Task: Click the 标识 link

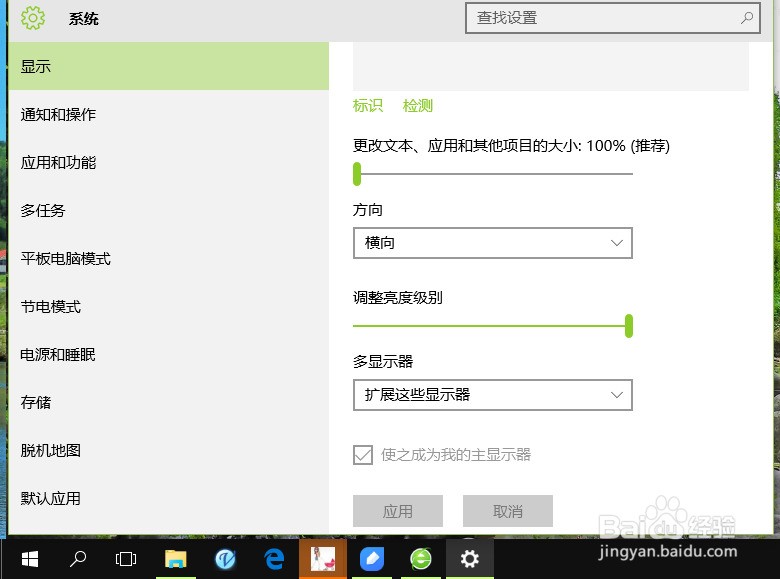Action: coord(368,105)
